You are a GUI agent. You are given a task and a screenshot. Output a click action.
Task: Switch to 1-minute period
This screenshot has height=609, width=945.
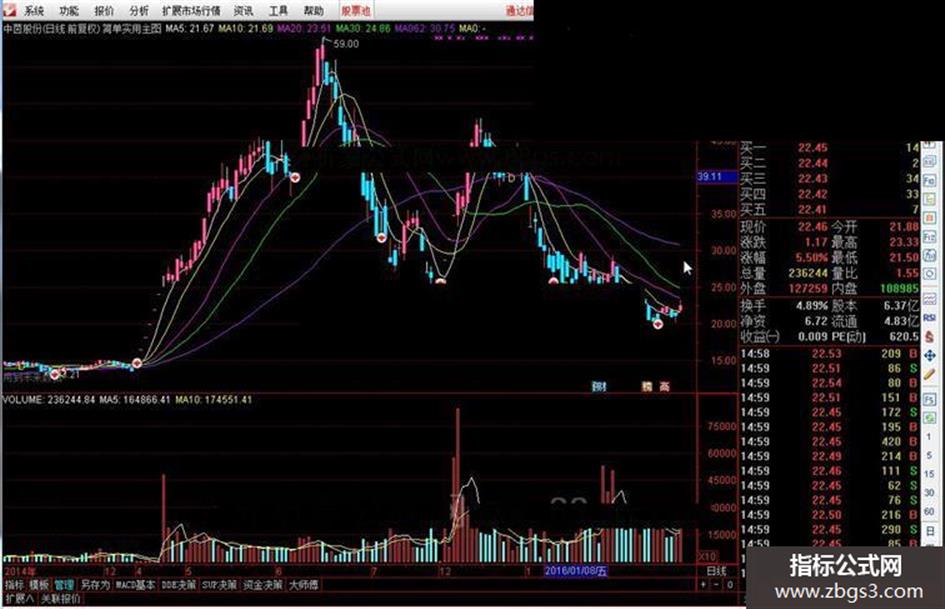tap(929, 436)
